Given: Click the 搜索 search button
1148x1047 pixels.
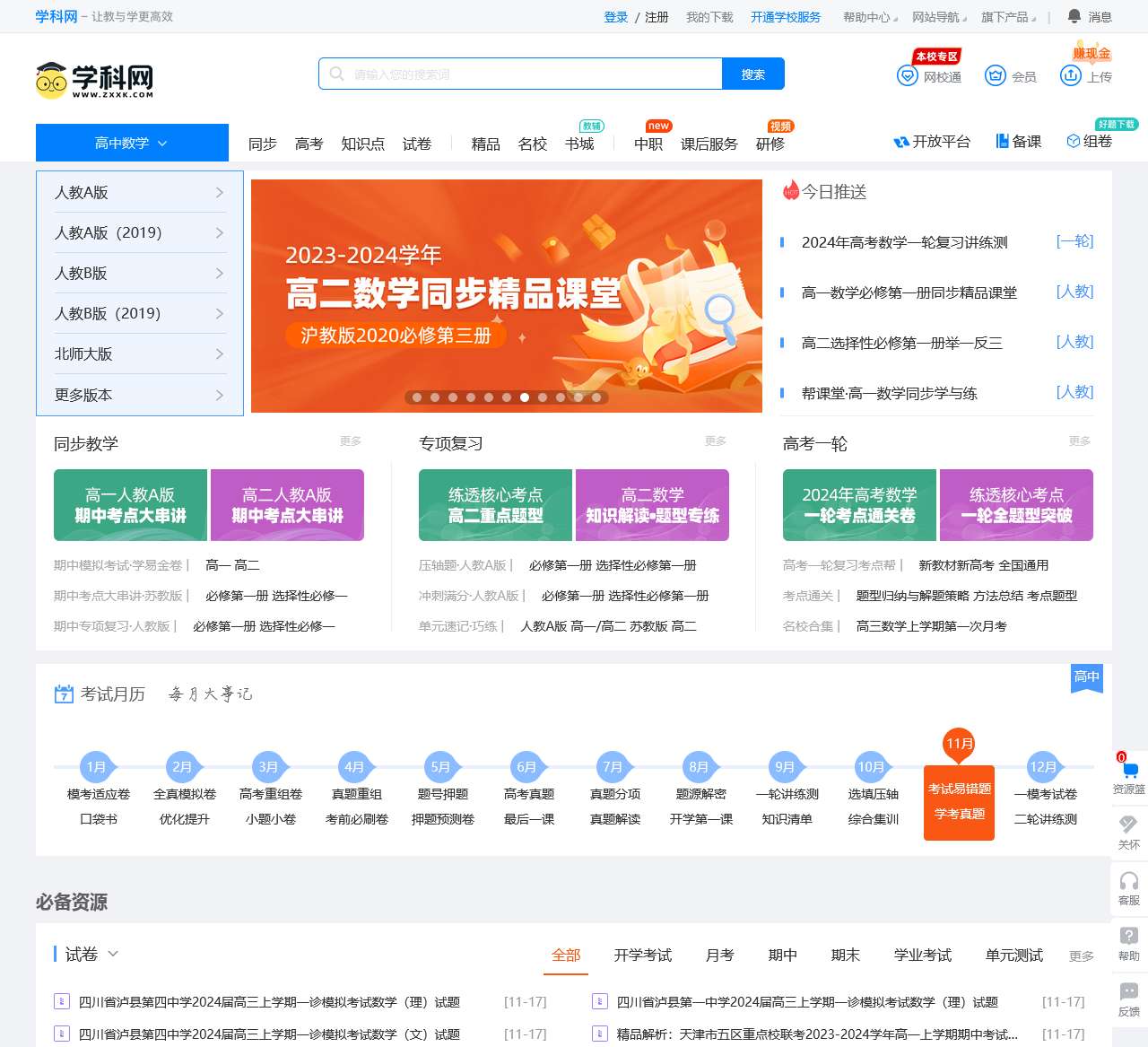Looking at the screenshot, I should pyautogui.click(x=752, y=74).
